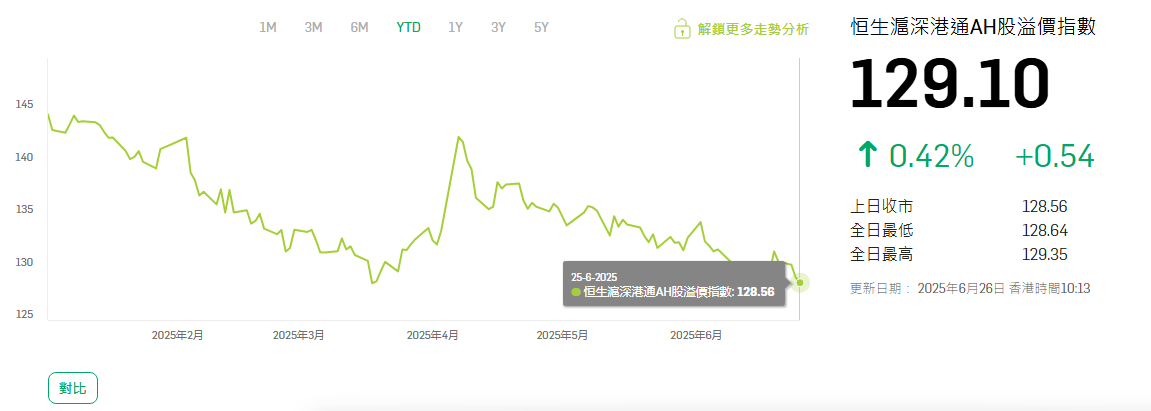The image size is (1151, 411).
Task: Click the green legend dot in the chart tooltip
Action: tap(576, 292)
